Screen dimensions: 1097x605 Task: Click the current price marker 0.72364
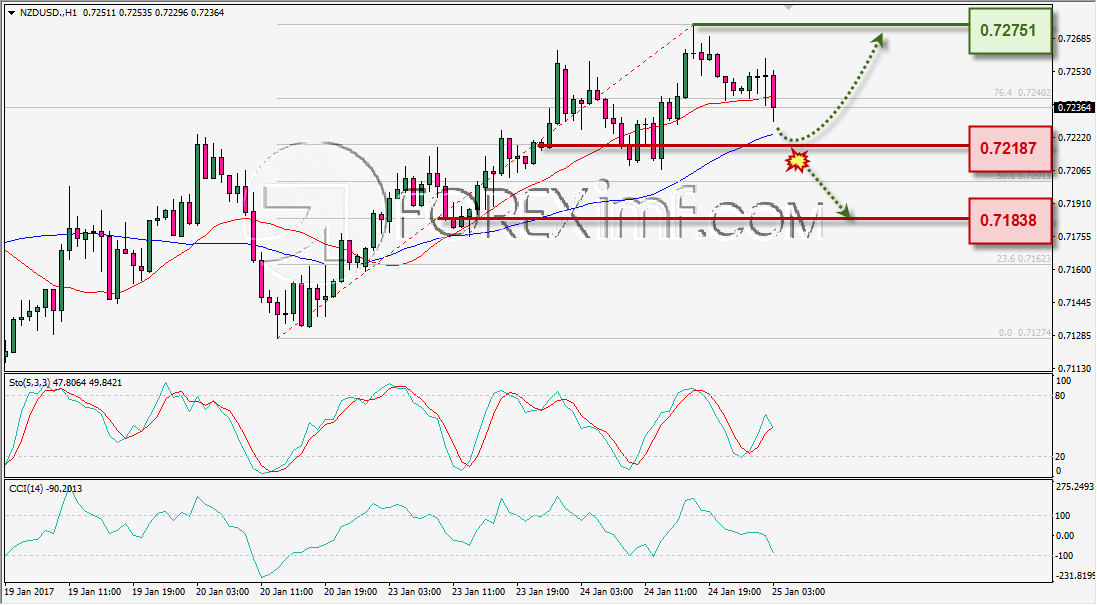click(x=1073, y=108)
